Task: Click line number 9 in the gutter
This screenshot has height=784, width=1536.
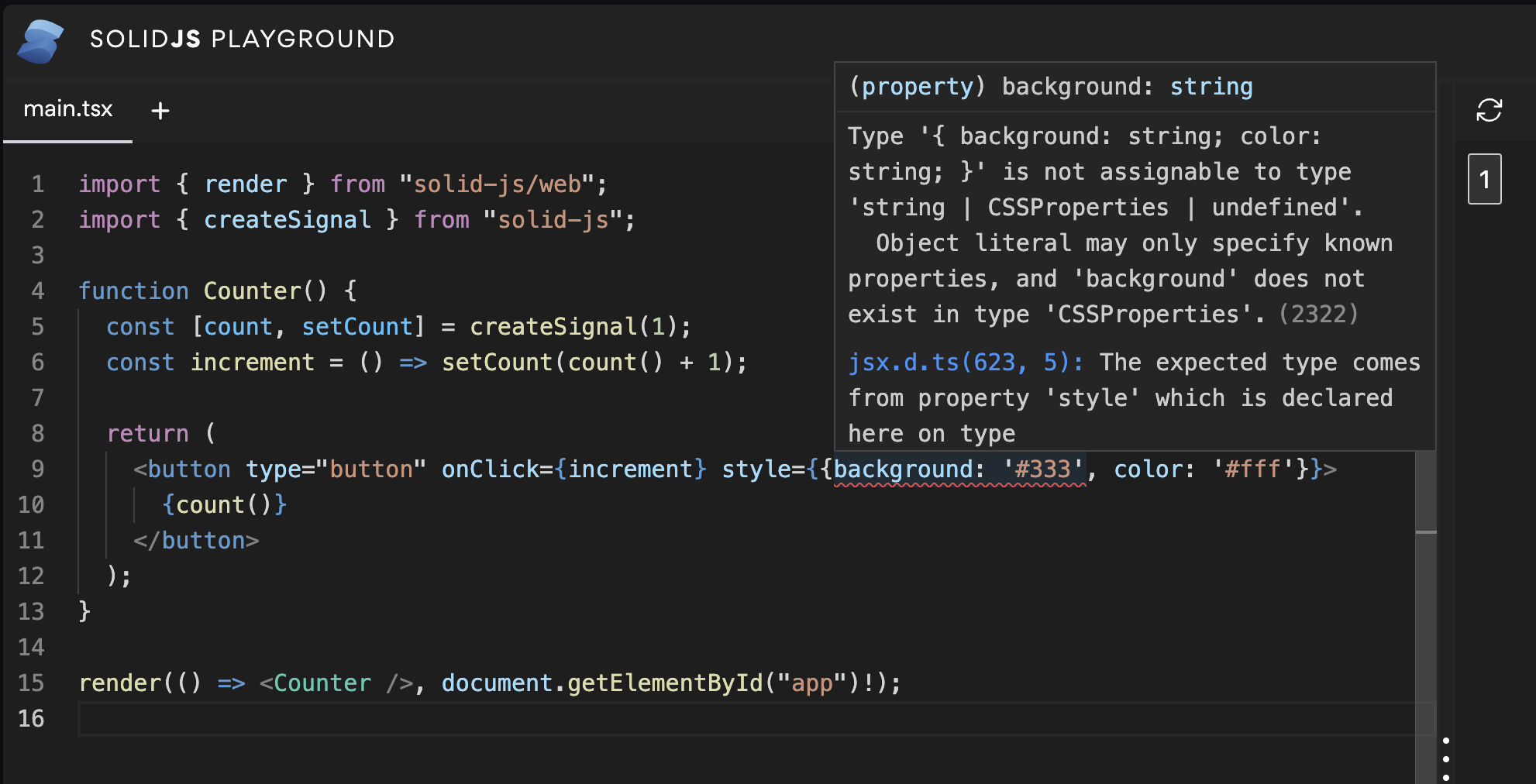Action: (36, 469)
